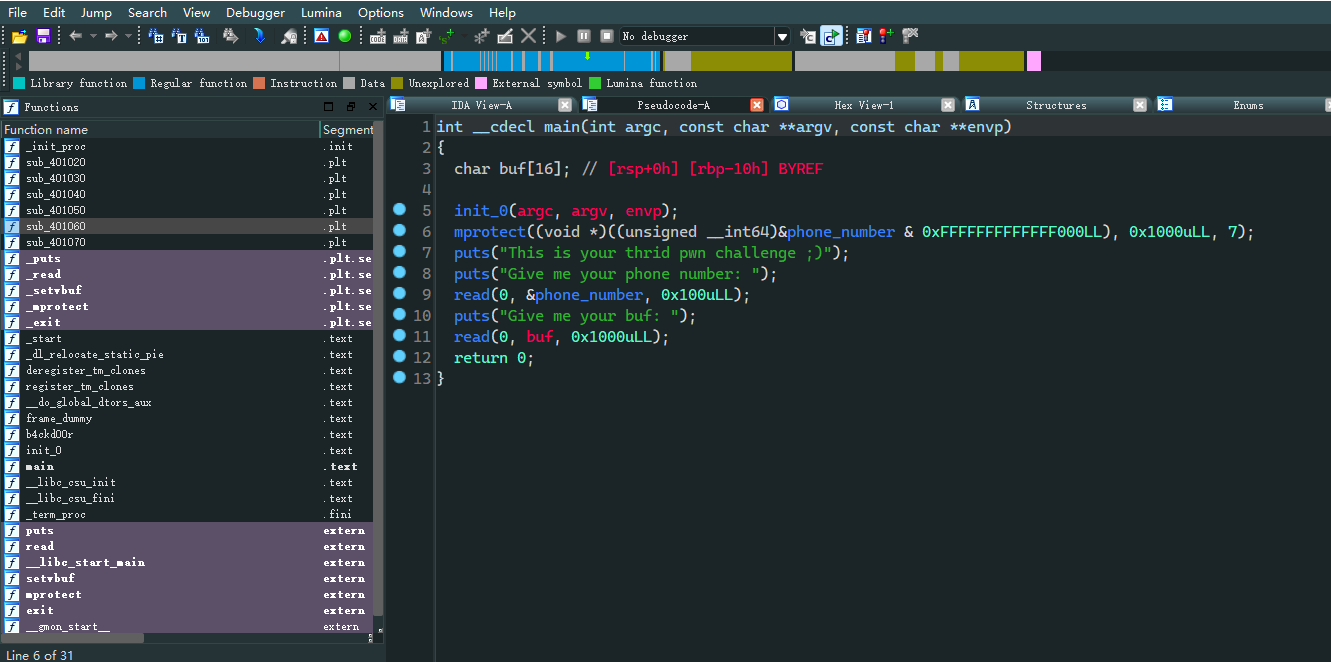
Task: Click the blue down-arrow toolbar icon
Action: [260, 36]
